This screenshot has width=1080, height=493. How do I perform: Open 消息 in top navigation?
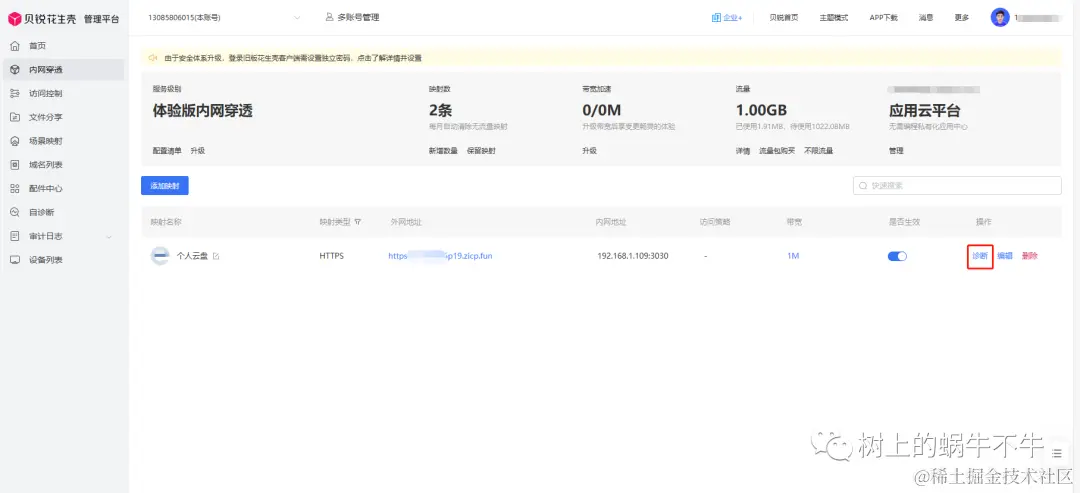926,18
